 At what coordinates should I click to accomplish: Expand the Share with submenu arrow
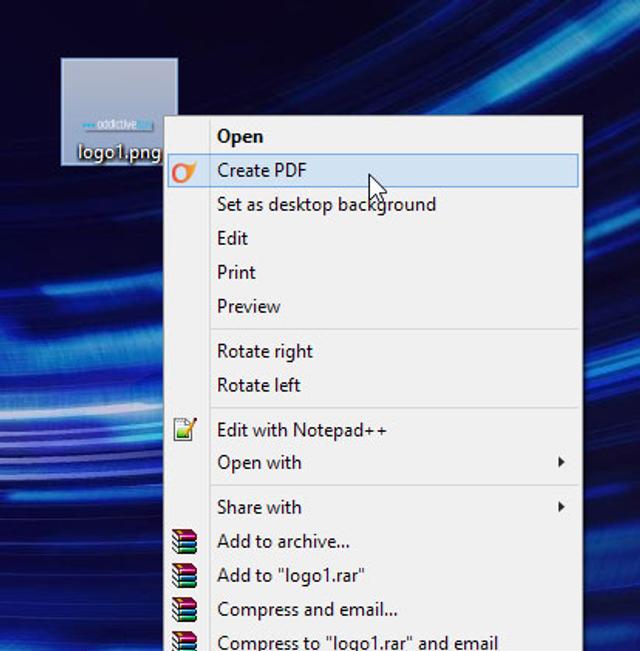click(x=561, y=507)
